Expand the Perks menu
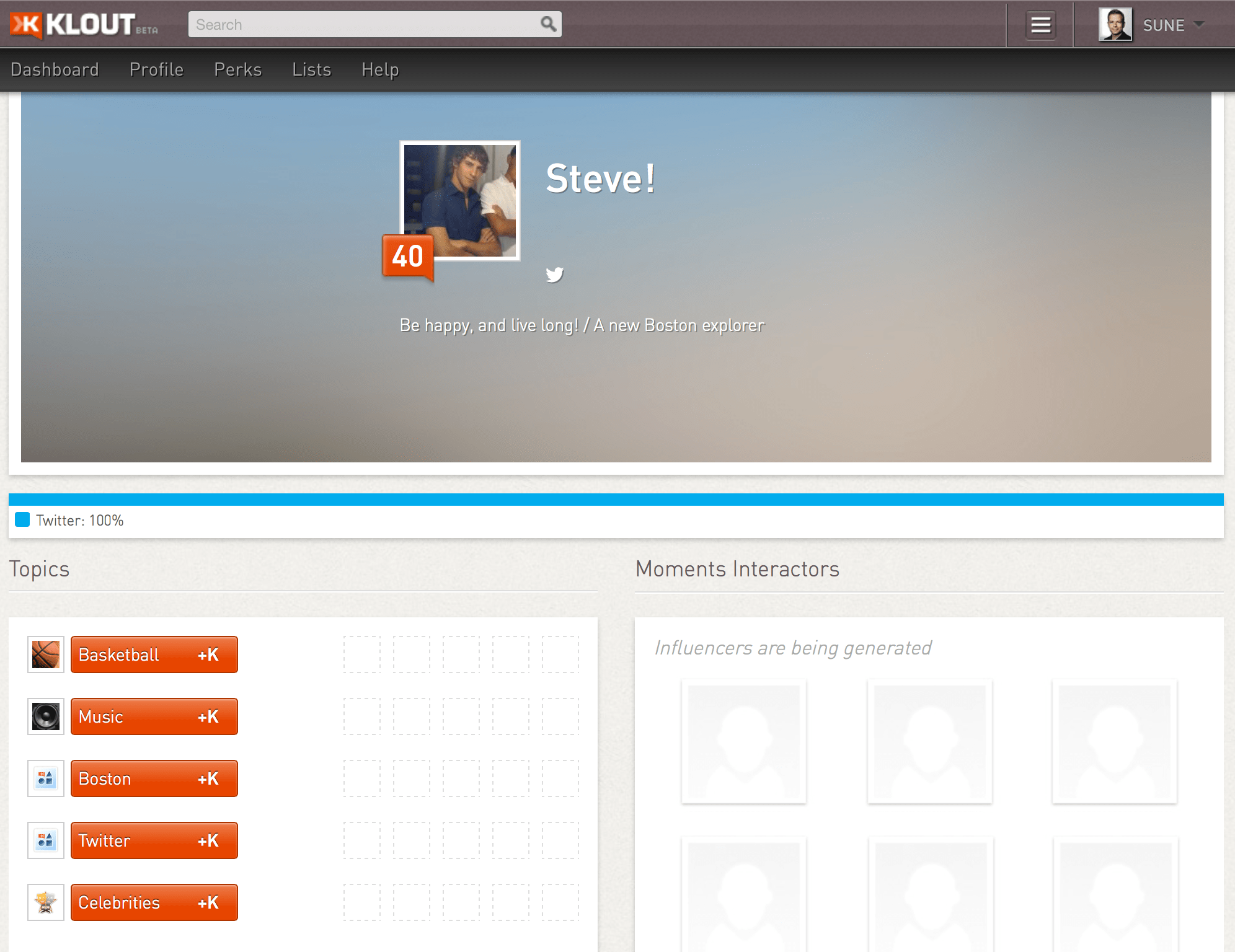This screenshot has width=1235, height=952. (x=237, y=69)
